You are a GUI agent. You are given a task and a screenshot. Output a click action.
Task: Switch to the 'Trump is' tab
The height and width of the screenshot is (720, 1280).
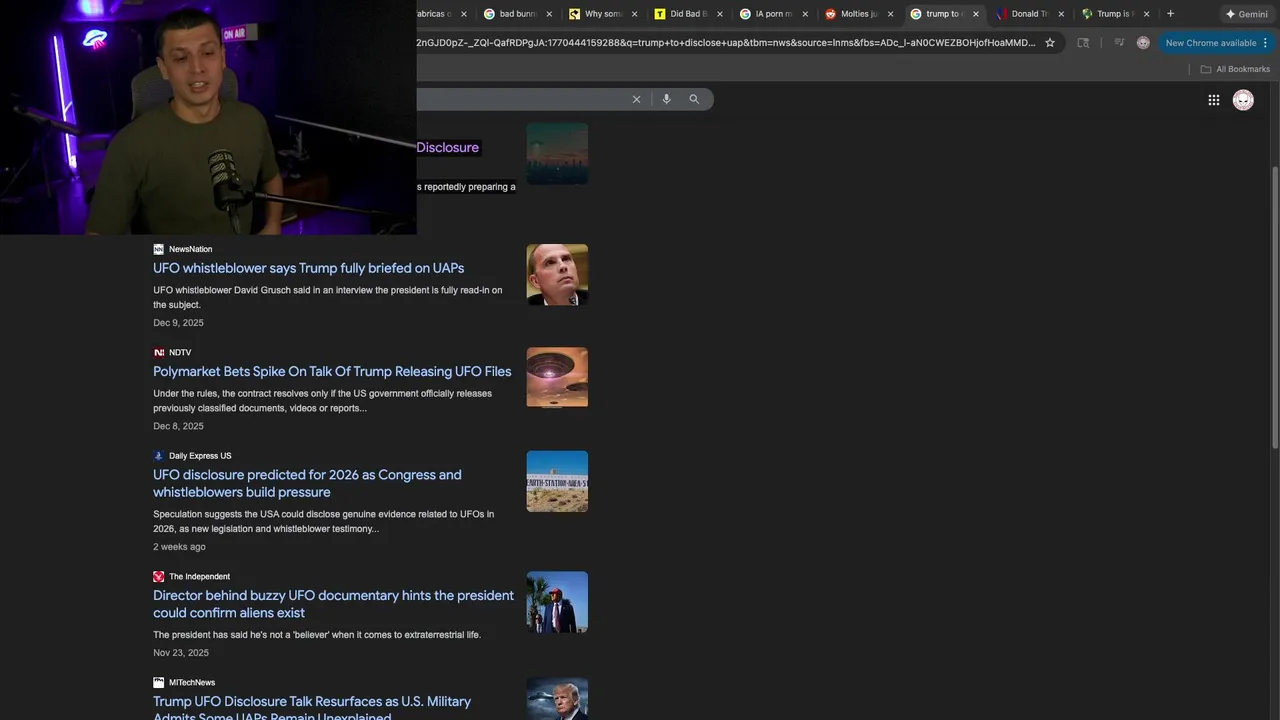point(1113,14)
